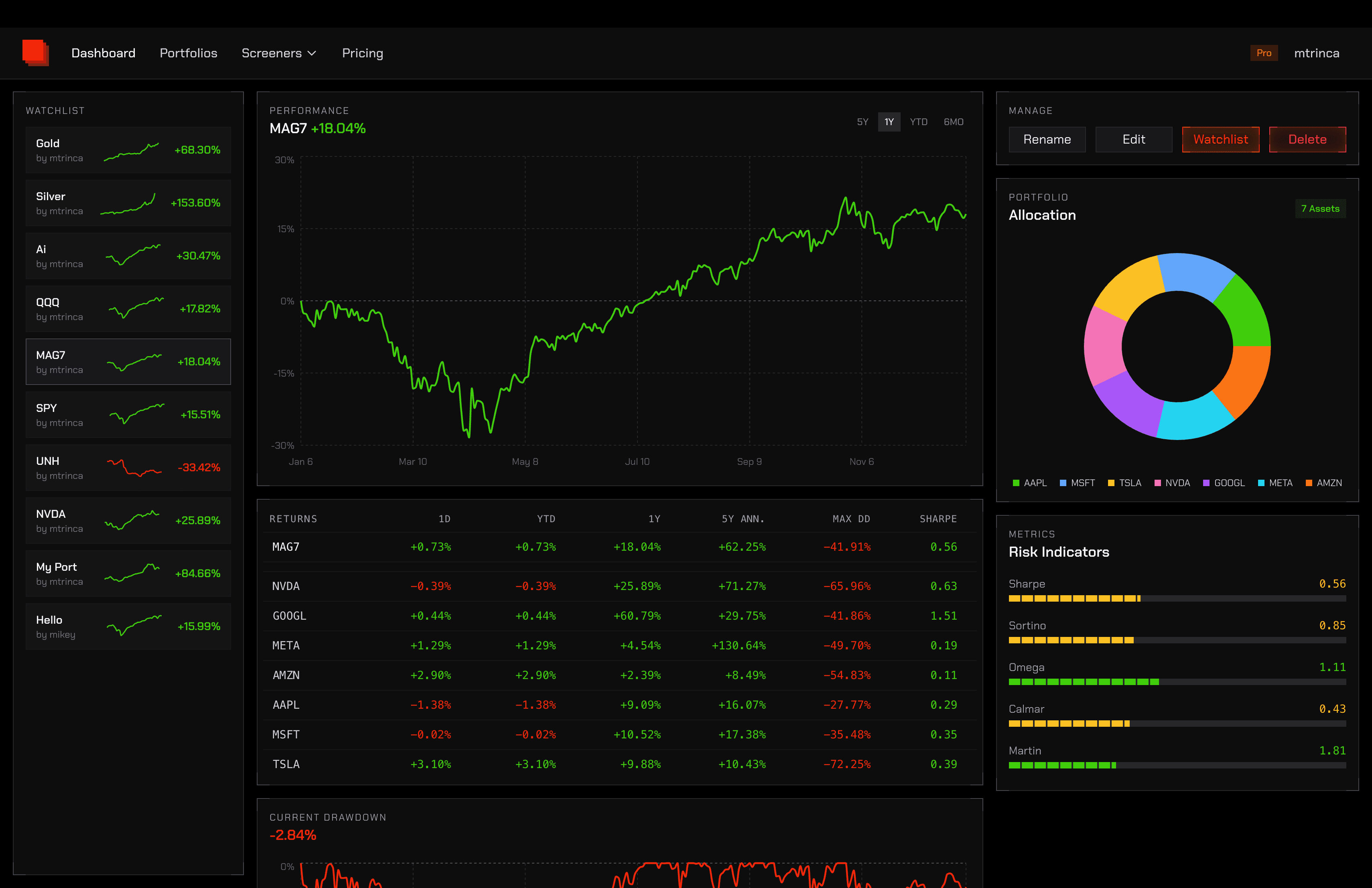The width and height of the screenshot is (1372, 888).
Task: Click the Pro badge
Action: [1264, 53]
